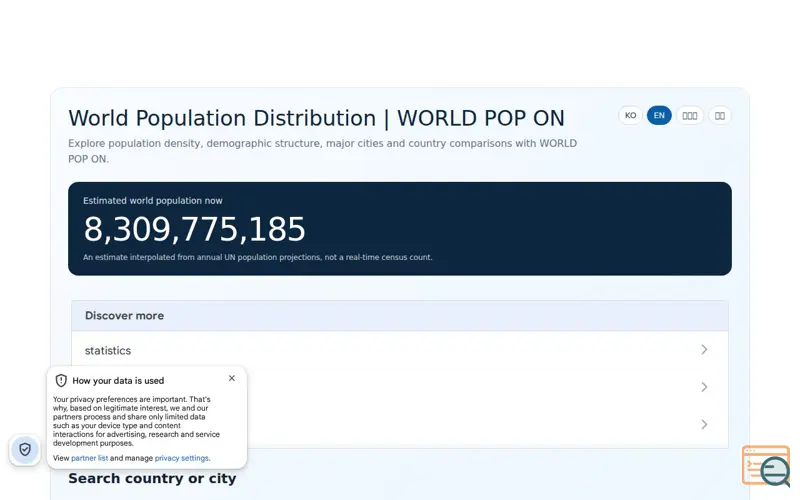Click the Explore population density description text

322,151
